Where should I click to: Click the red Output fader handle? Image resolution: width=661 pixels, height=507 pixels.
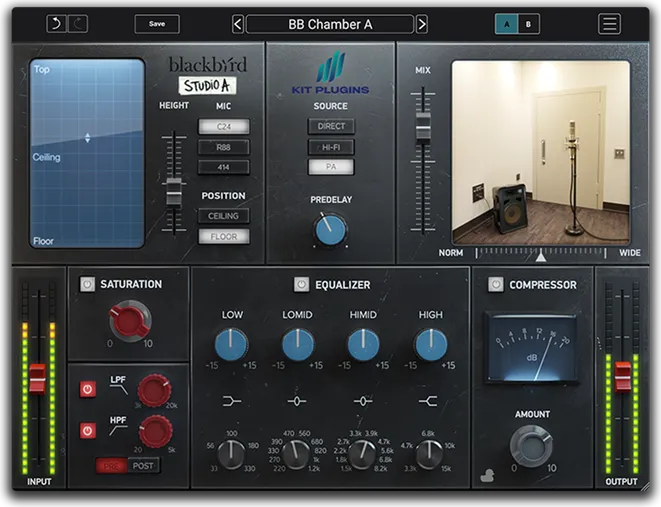click(x=623, y=376)
